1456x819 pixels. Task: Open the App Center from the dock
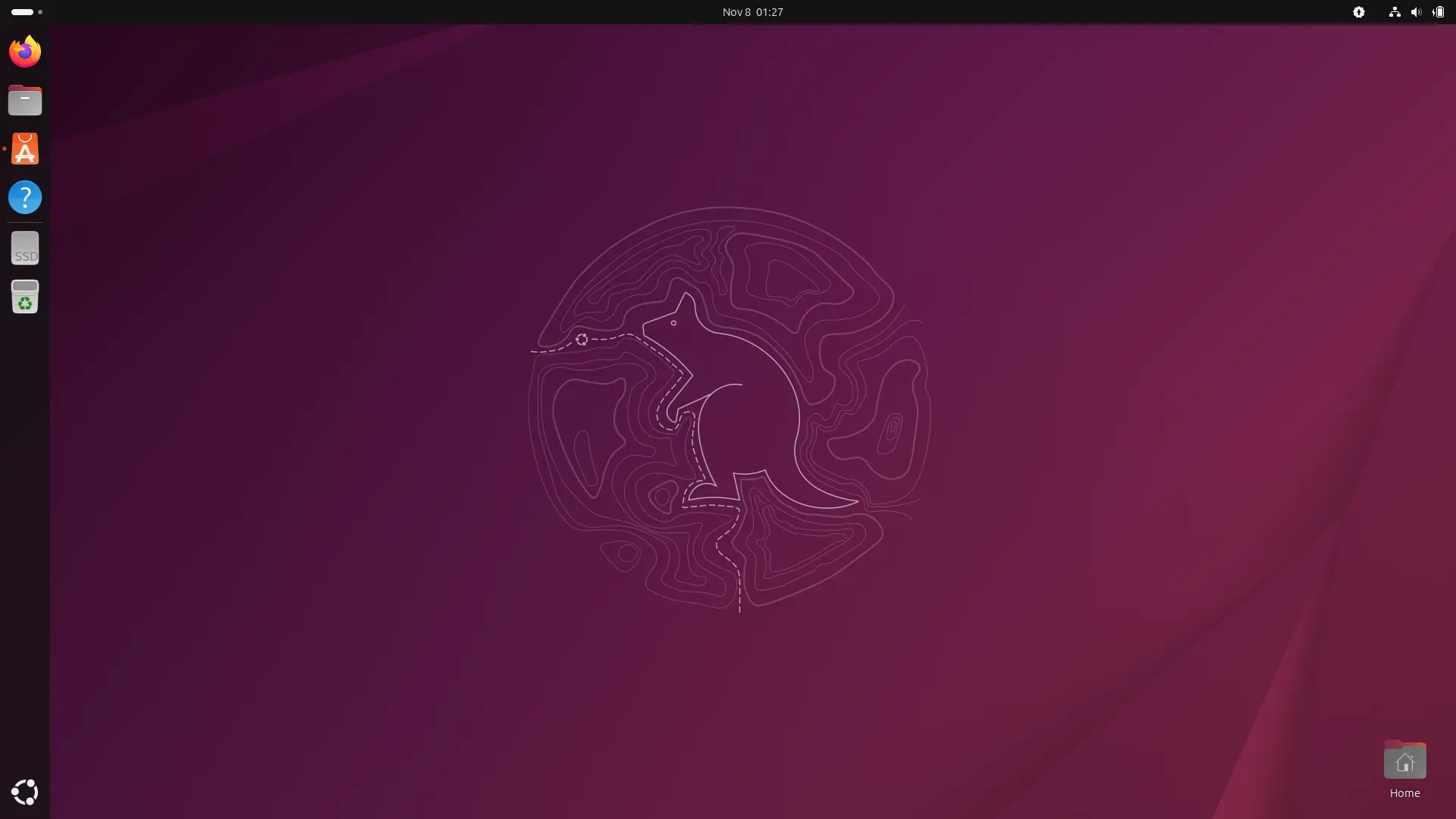coord(24,149)
